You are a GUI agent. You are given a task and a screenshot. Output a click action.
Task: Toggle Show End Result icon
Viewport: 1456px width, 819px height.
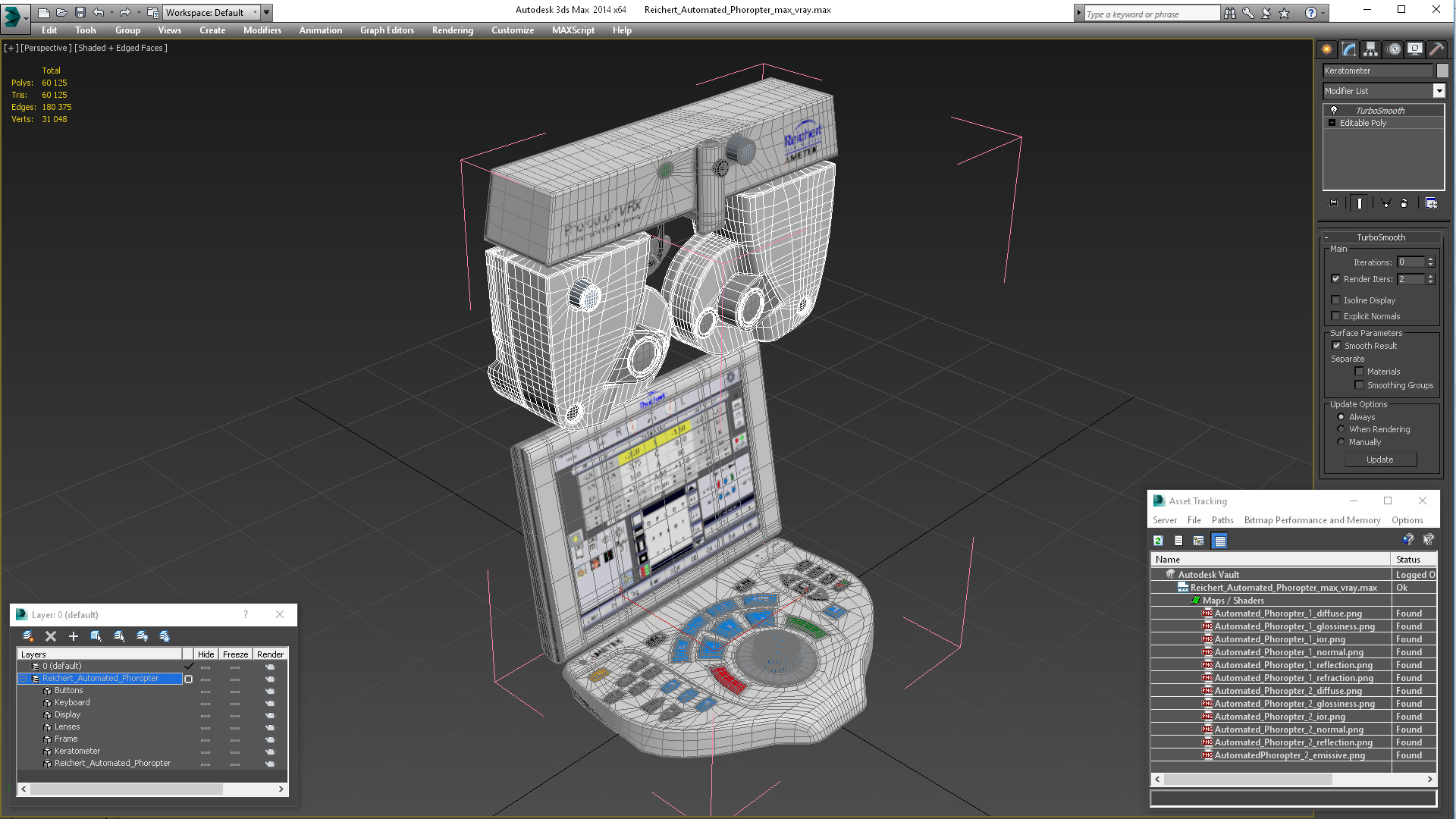pyautogui.click(x=1360, y=203)
